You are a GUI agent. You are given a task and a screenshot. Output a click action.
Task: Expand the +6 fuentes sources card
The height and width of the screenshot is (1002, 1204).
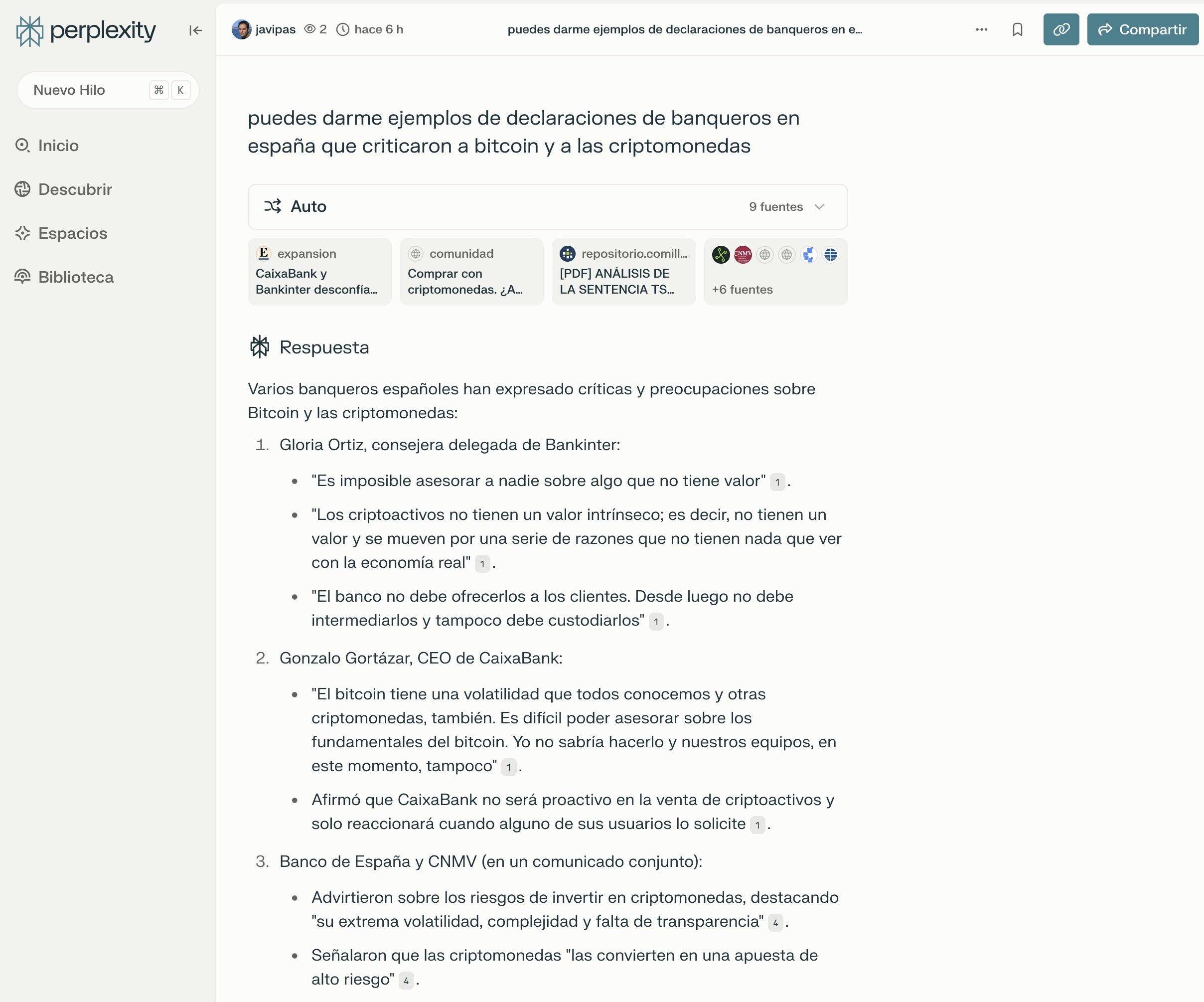(775, 272)
